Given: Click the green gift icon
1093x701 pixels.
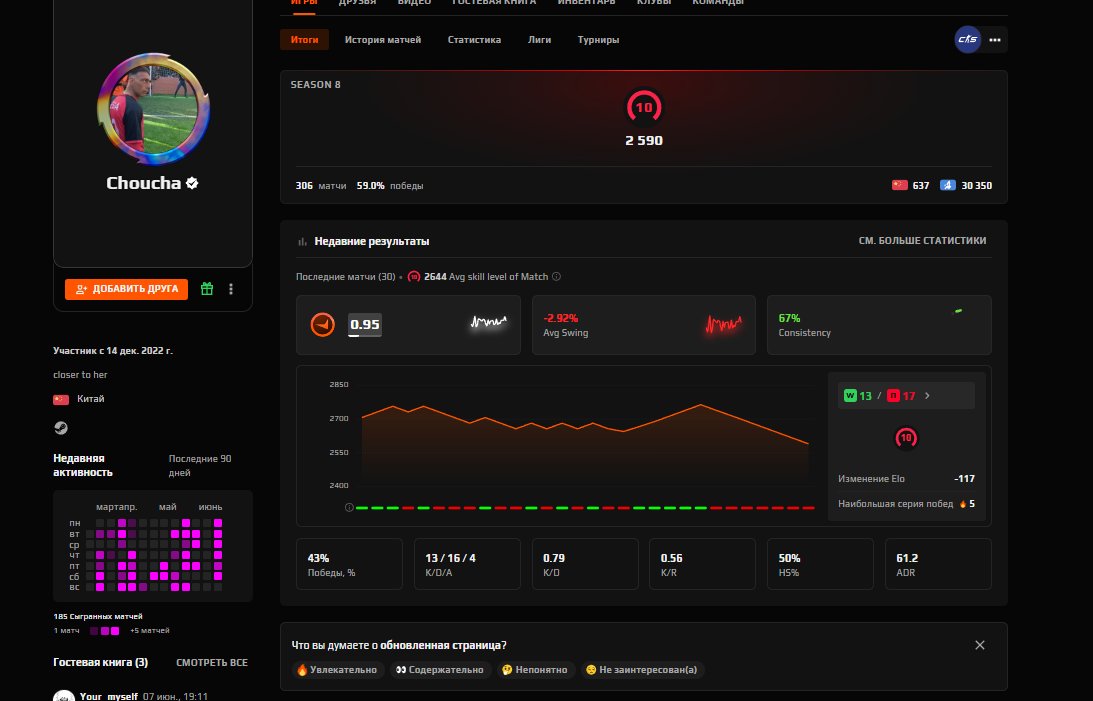Looking at the screenshot, I should (207, 288).
